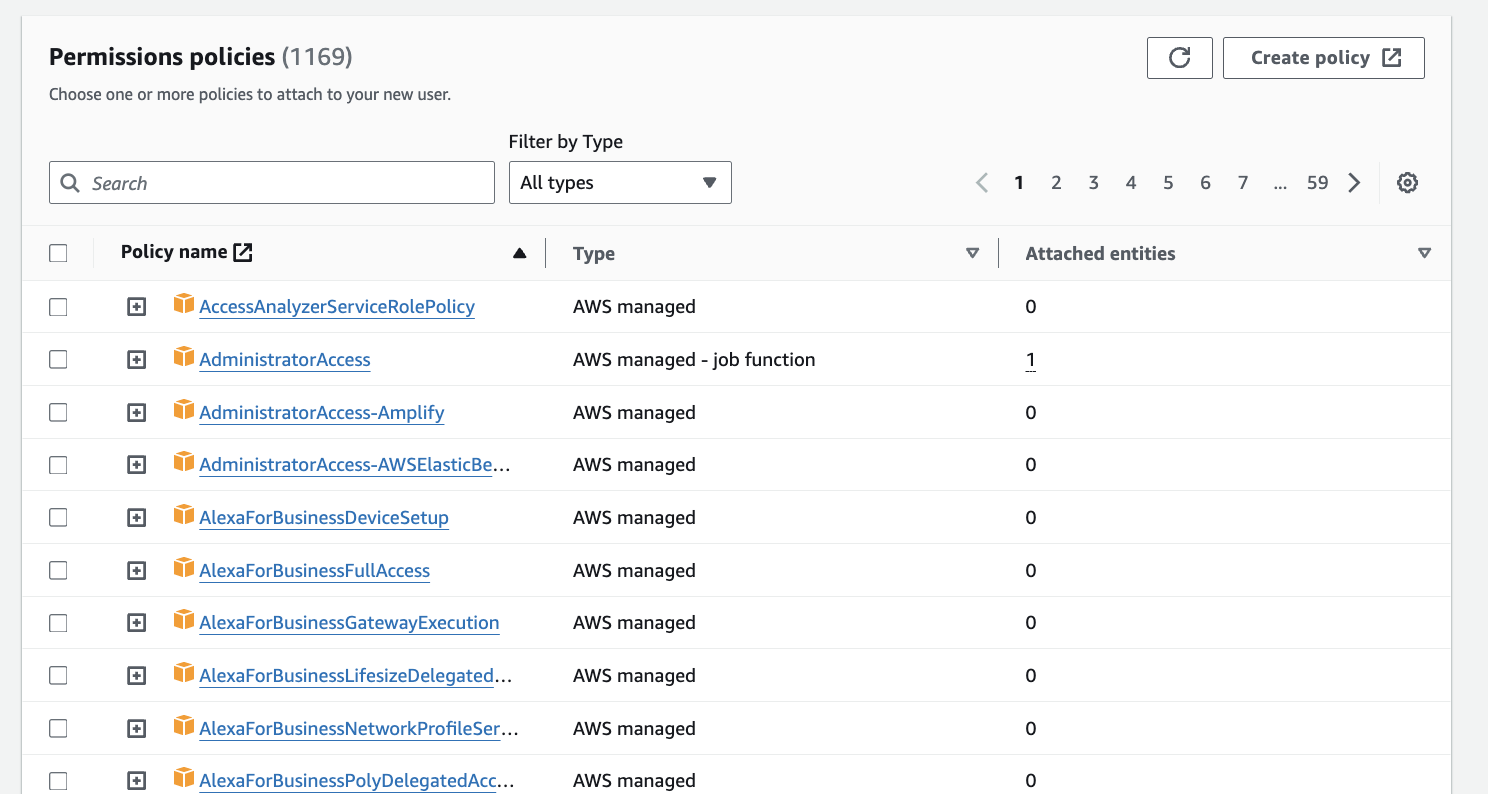Check the AlexaForBusinessNetworkProfileSer… row checkbox

58,729
